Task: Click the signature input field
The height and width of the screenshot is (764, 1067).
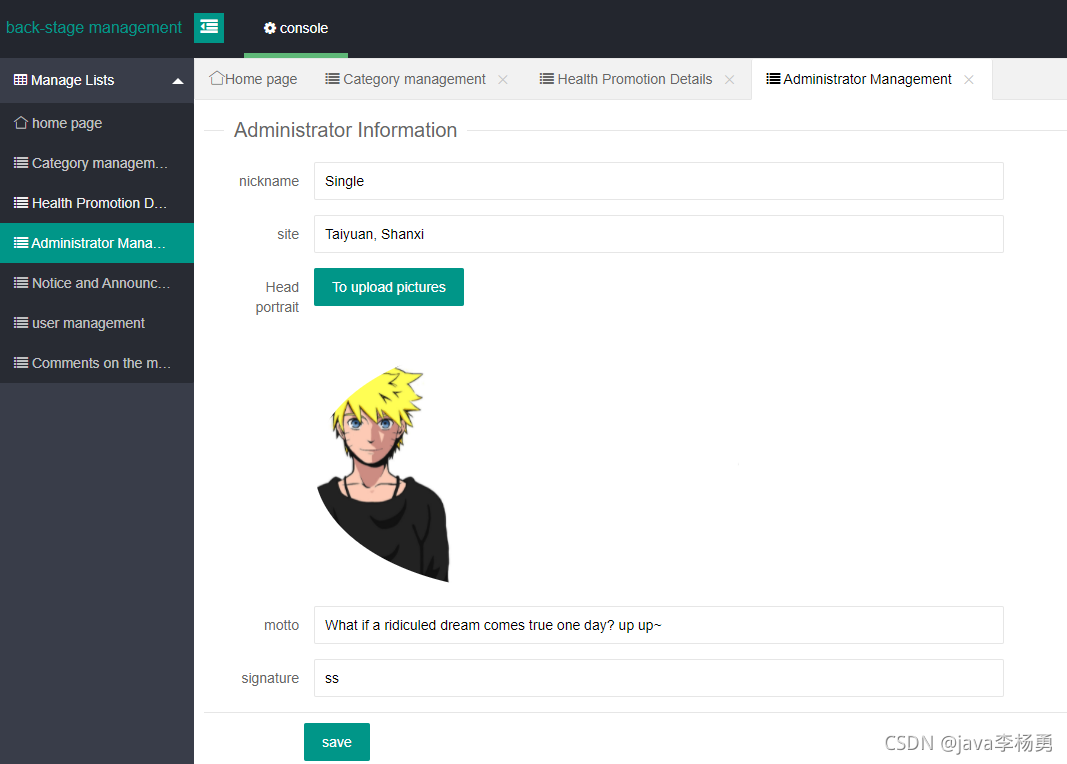Action: pyautogui.click(x=659, y=678)
